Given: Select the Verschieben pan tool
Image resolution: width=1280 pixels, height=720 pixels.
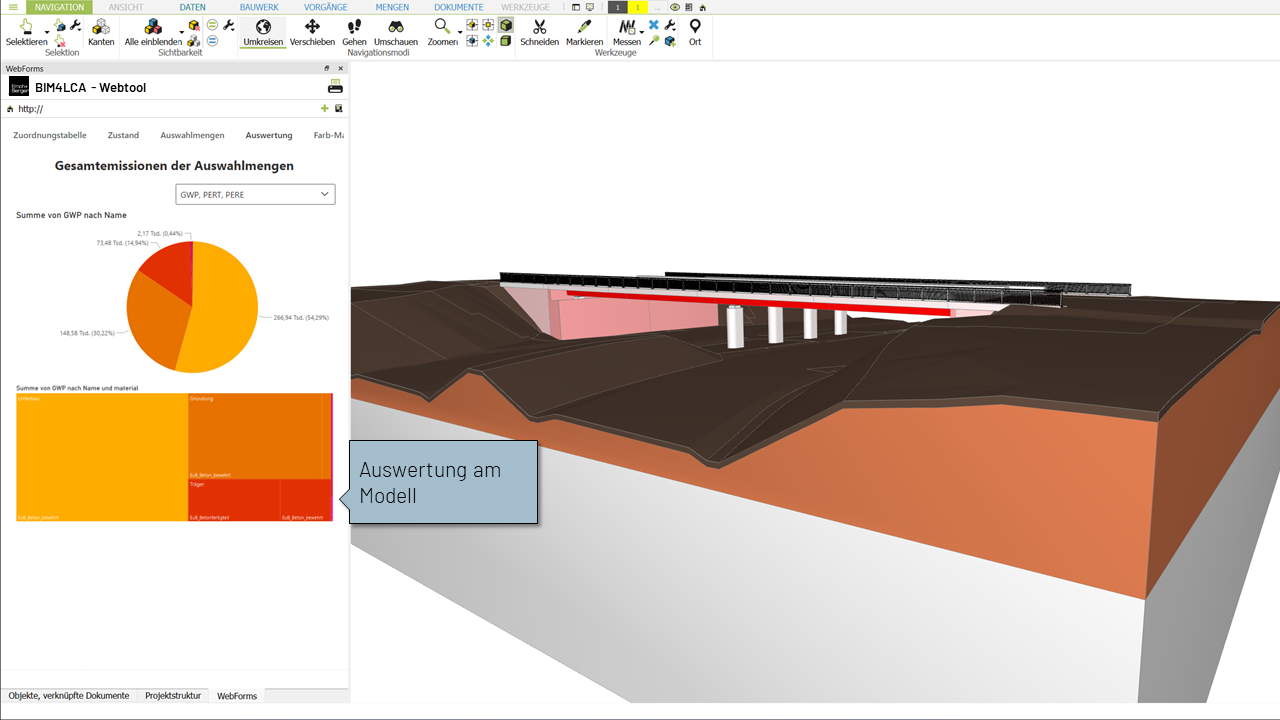Looking at the screenshot, I should [x=312, y=32].
